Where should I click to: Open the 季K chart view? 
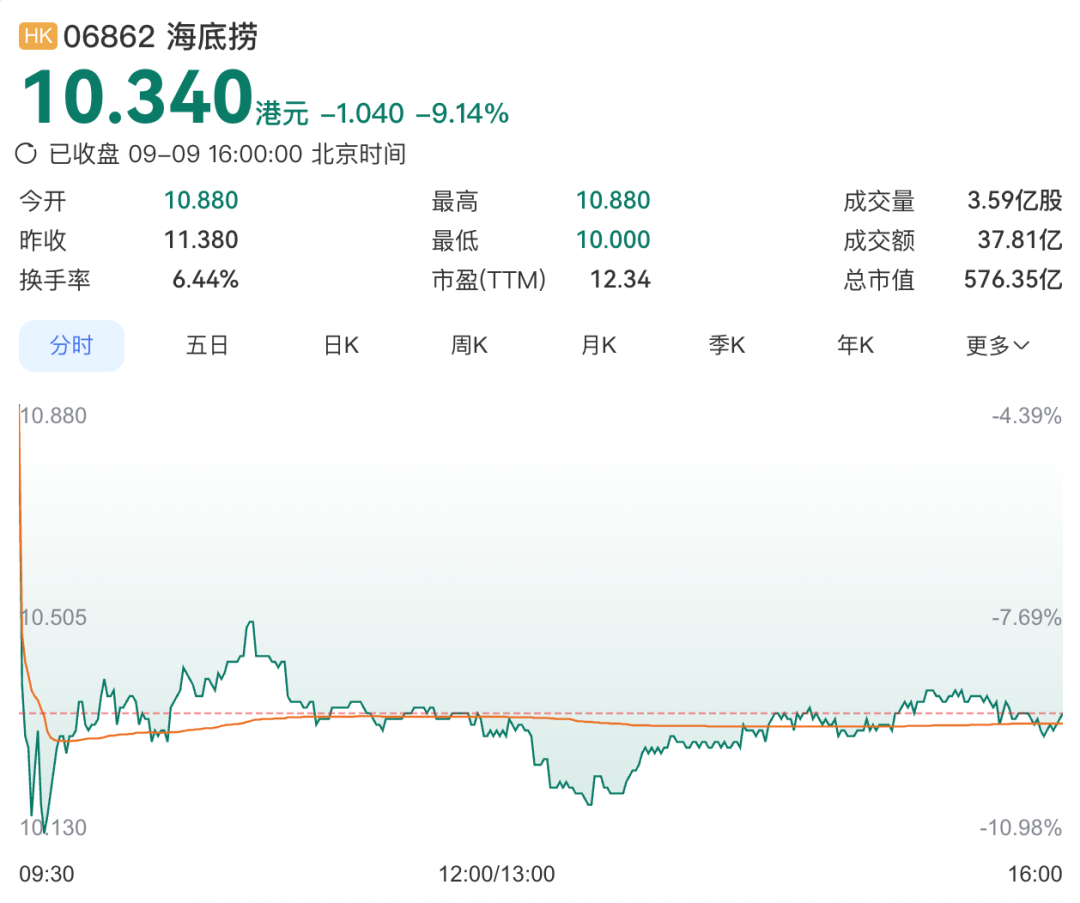pyautogui.click(x=727, y=345)
